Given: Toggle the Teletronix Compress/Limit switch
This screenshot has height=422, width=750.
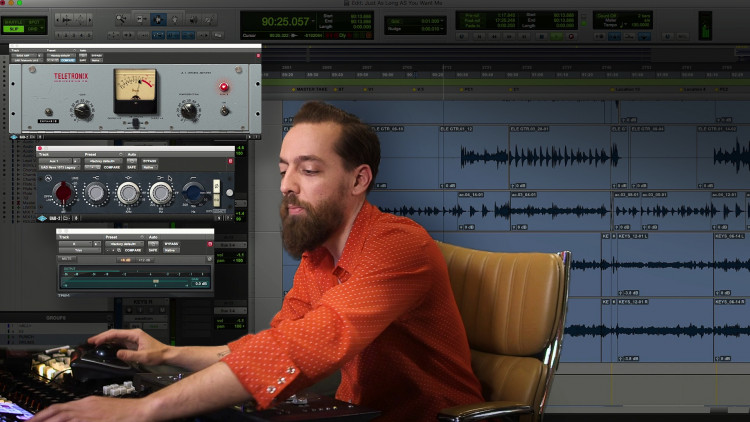Looking at the screenshot, I should pyautogui.click(x=49, y=112).
